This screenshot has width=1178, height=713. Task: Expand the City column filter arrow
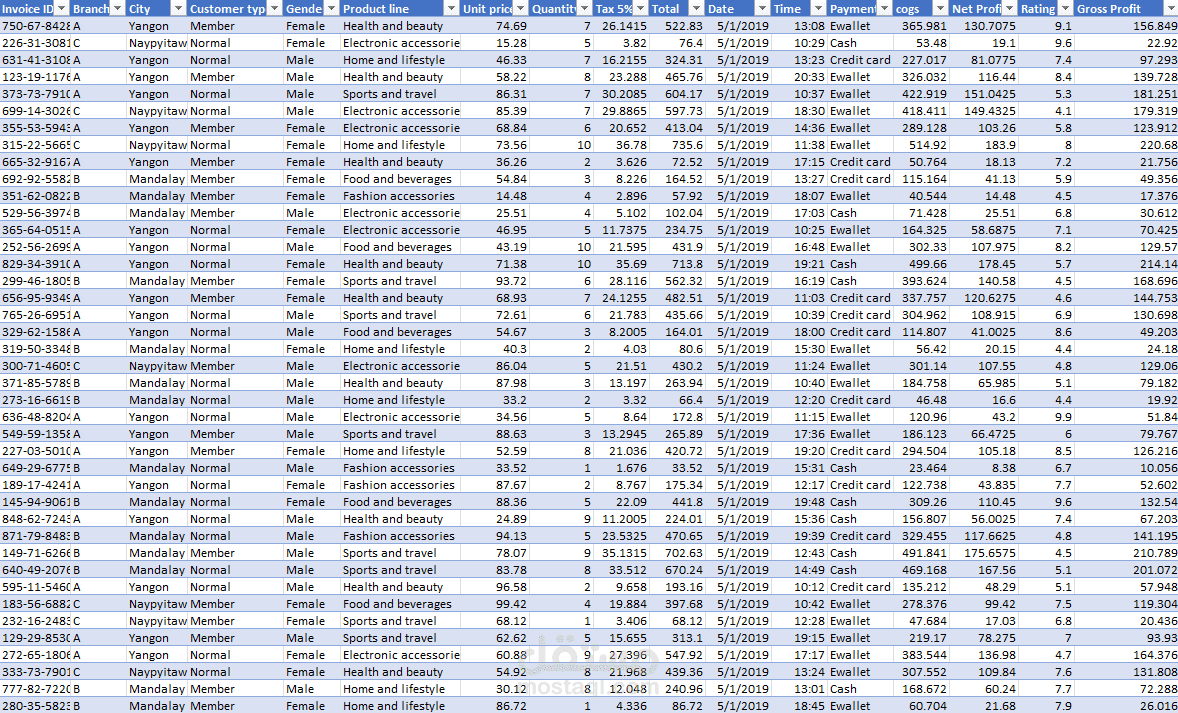tap(178, 9)
